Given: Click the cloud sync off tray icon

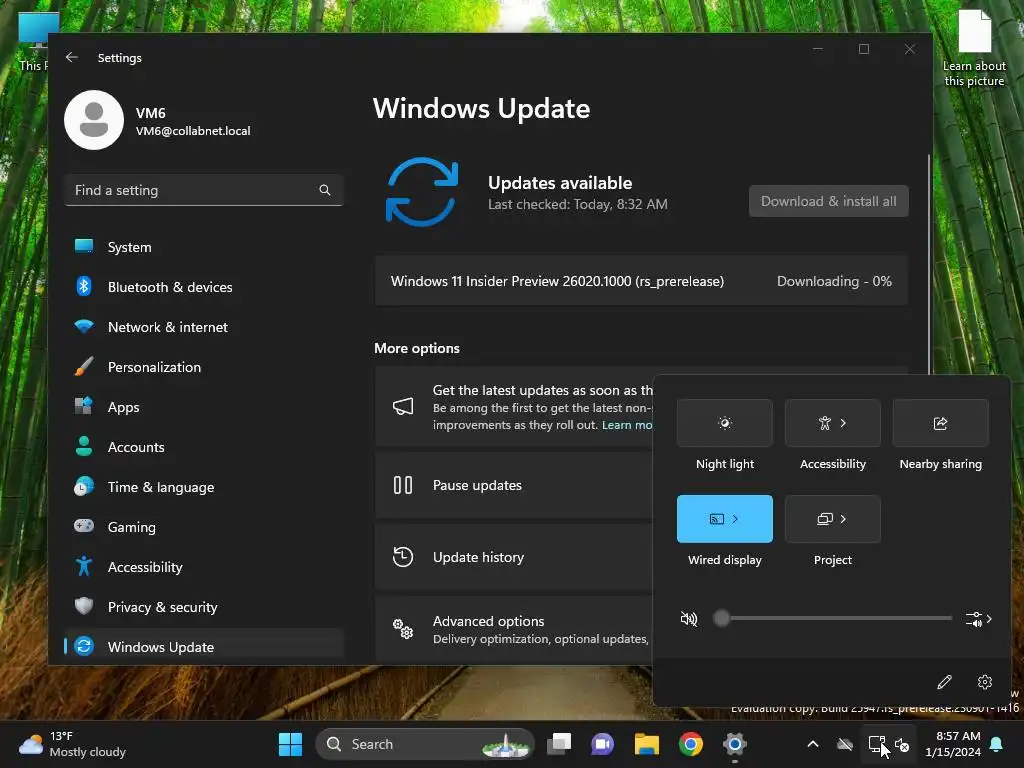Looking at the screenshot, I should pyautogui.click(x=845, y=744).
